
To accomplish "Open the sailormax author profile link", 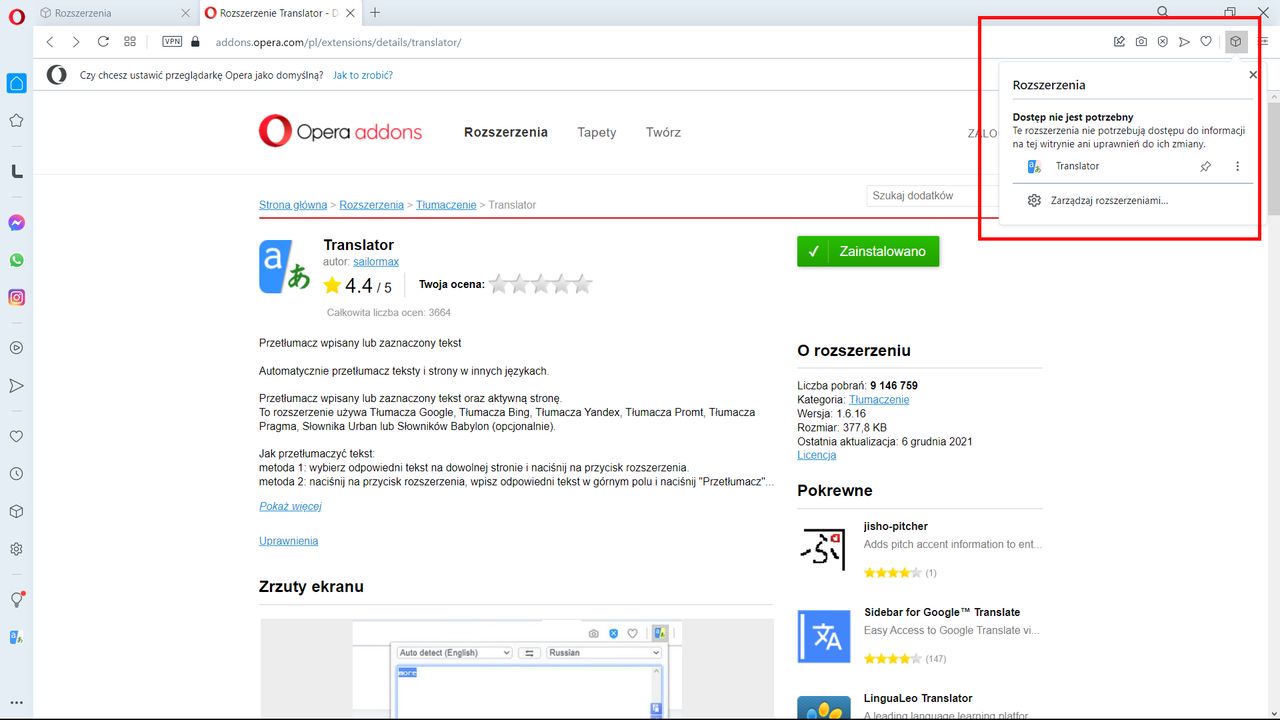I will 376,261.
